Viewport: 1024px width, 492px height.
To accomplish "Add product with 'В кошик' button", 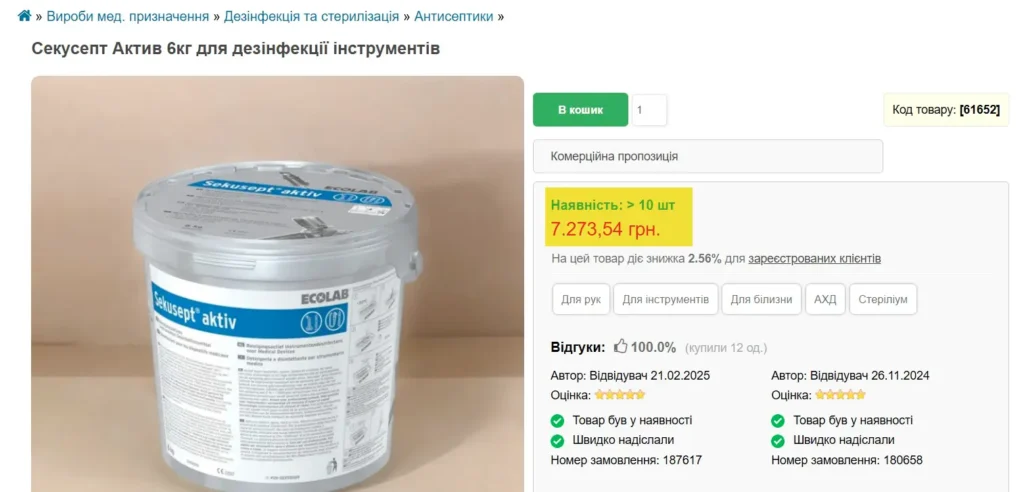I will (x=581, y=110).
